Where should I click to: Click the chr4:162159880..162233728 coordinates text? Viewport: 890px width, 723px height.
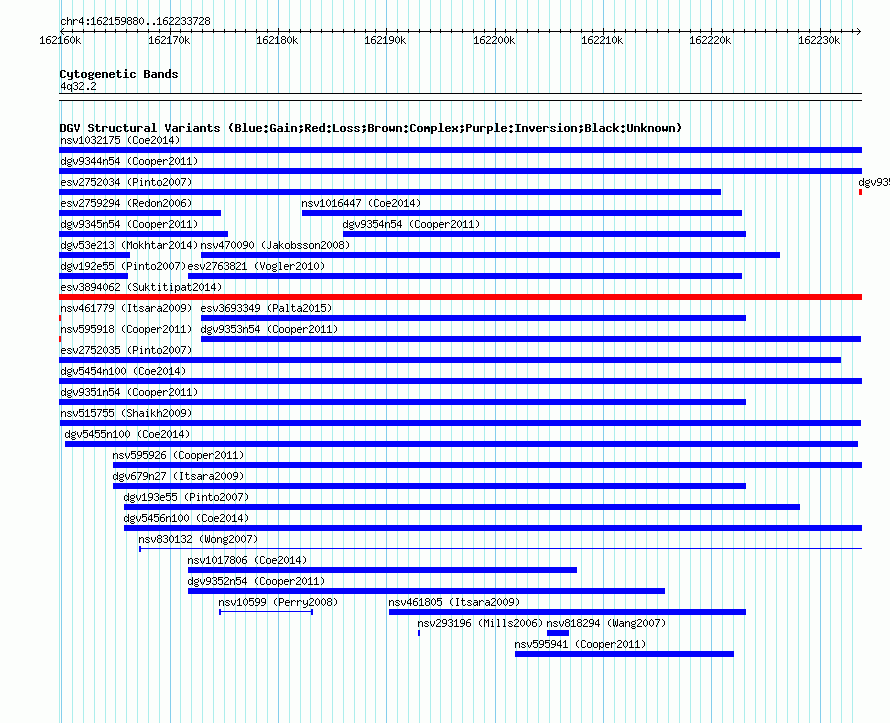135,21
